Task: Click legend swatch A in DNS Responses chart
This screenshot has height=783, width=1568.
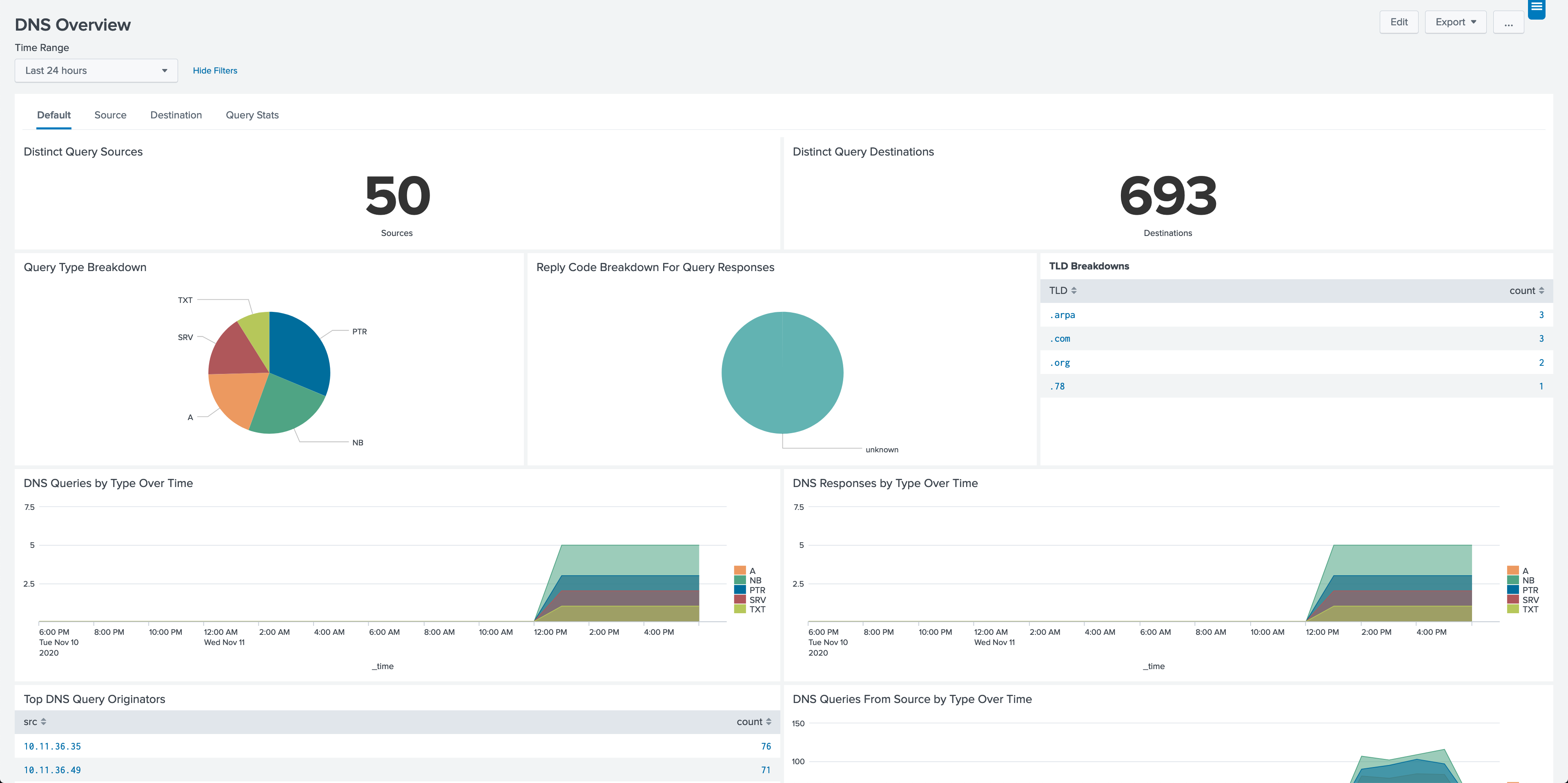Action: coord(1512,571)
